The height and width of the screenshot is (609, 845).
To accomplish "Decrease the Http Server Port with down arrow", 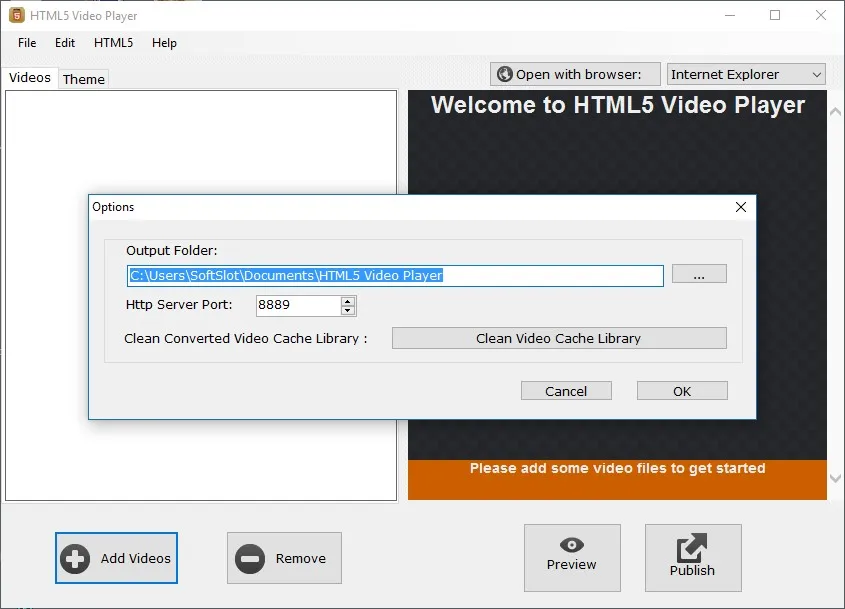I will pyautogui.click(x=348, y=310).
